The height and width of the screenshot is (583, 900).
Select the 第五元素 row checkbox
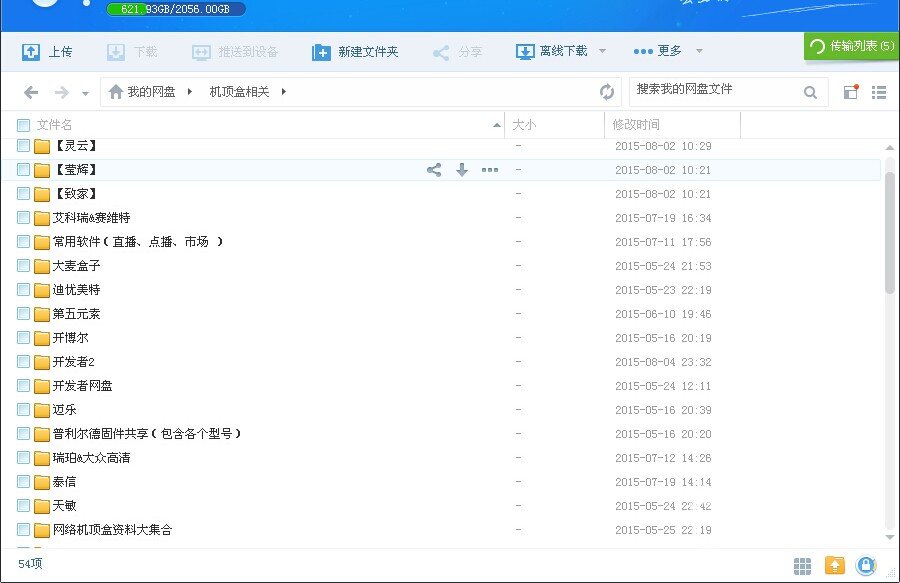[x=23, y=314]
